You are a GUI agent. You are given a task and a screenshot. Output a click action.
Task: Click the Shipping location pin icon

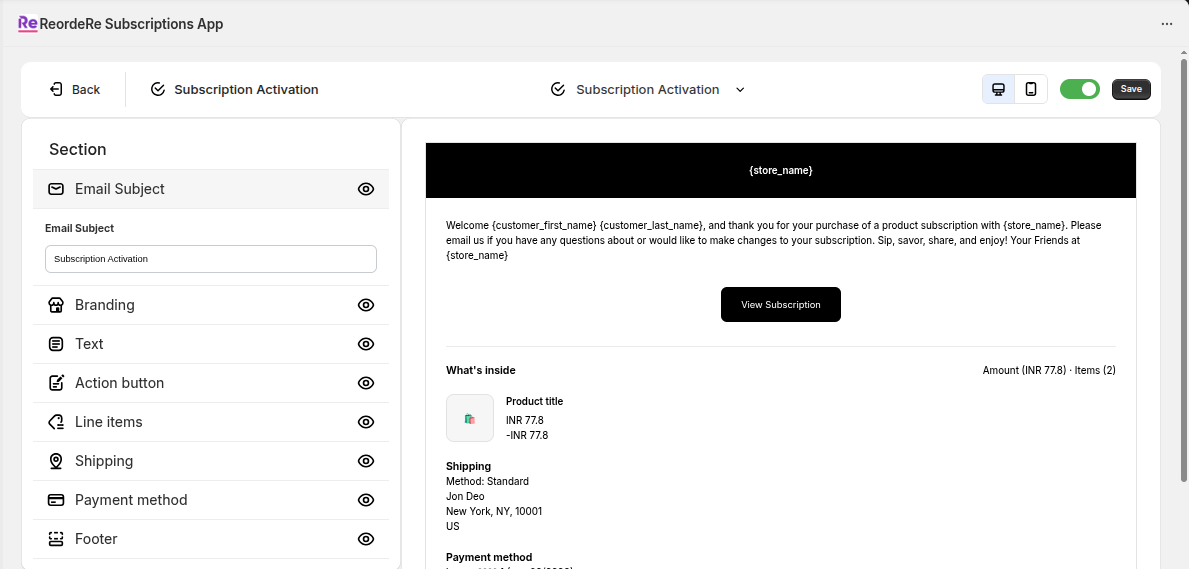(x=56, y=461)
